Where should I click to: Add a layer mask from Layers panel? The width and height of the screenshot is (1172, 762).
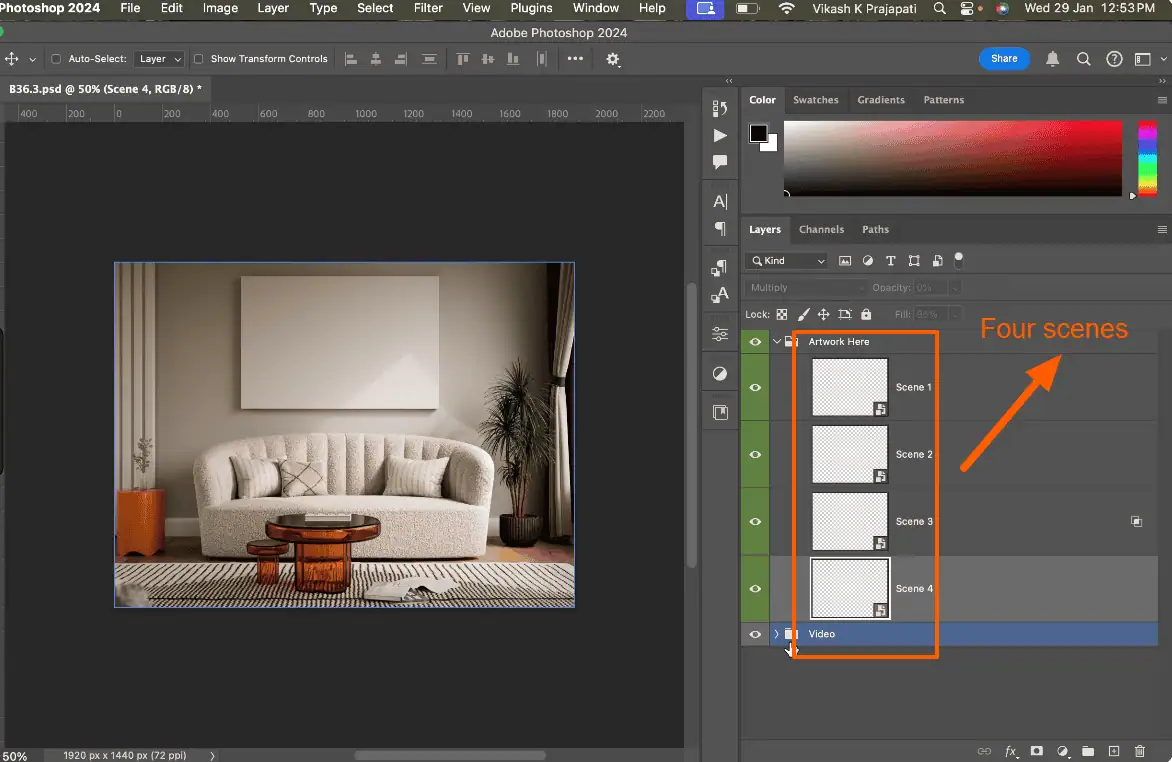(x=1037, y=751)
